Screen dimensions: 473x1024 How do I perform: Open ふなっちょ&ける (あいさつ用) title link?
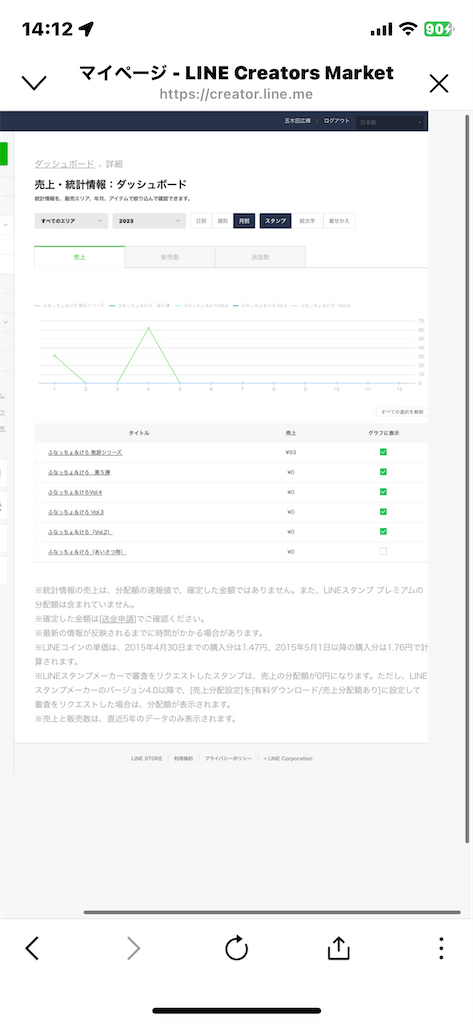point(87,552)
